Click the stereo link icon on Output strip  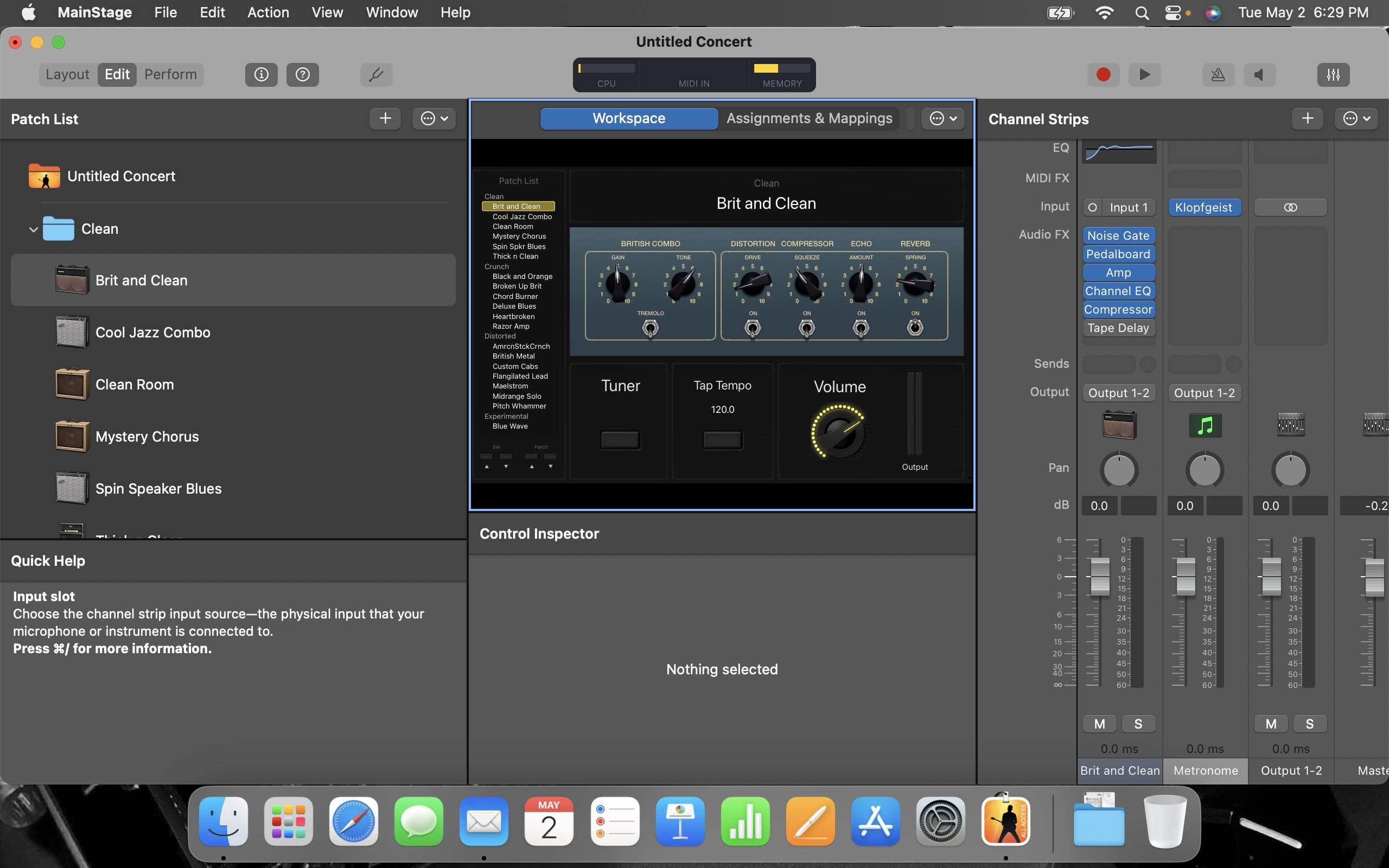click(1290, 207)
